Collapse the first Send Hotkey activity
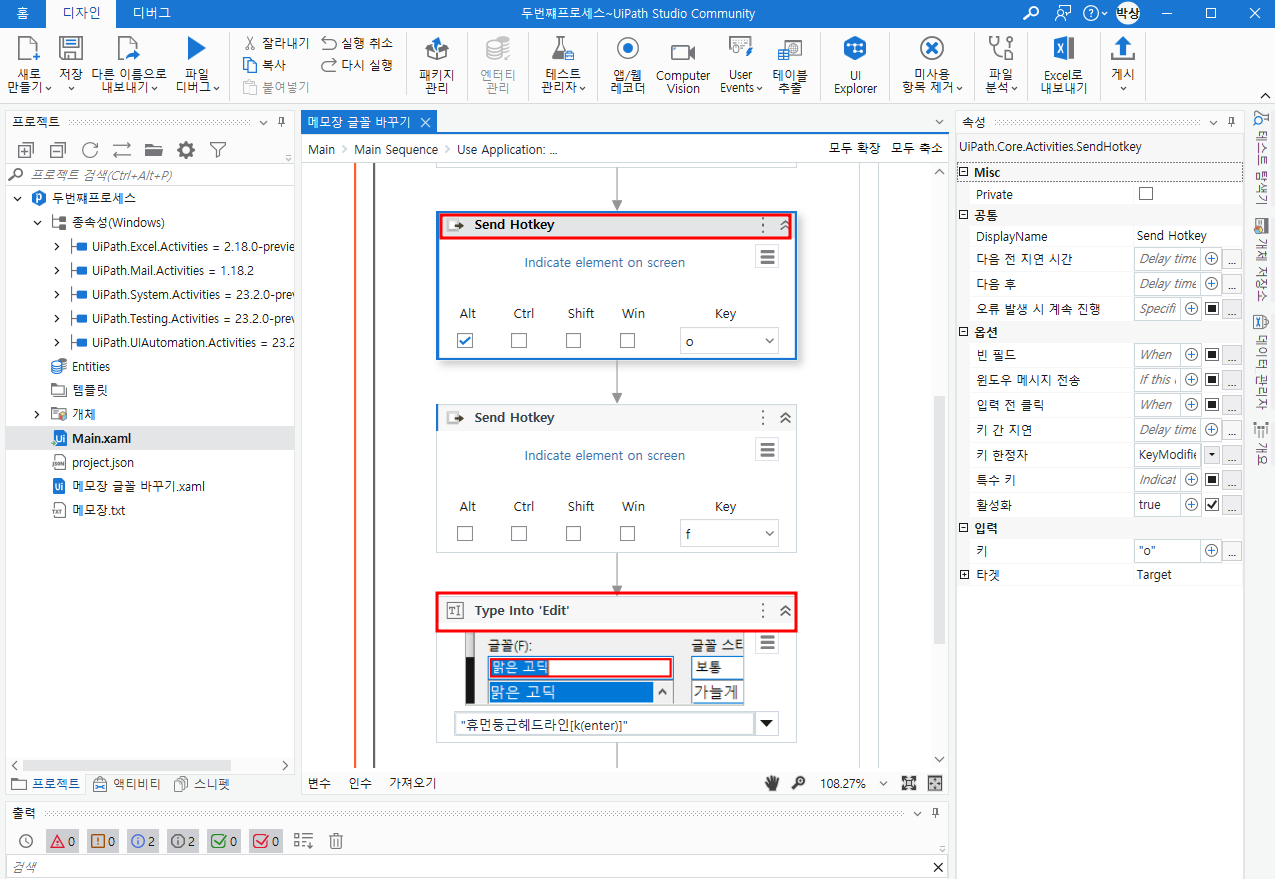The image size is (1275, 879). (x=785, y=225)
